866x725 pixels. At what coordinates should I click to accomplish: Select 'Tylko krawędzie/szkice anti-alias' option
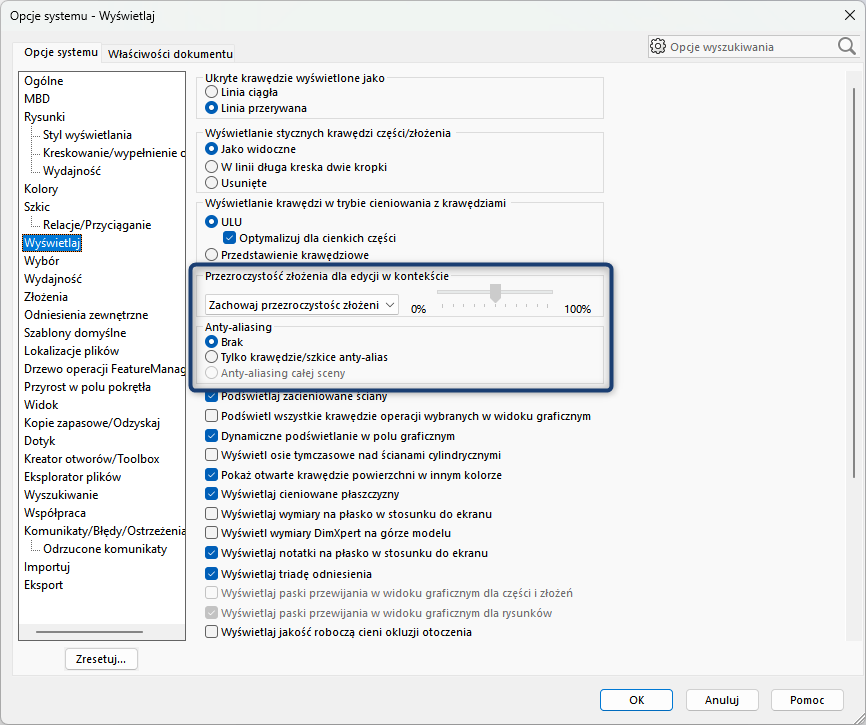click(x=211, y=357)
